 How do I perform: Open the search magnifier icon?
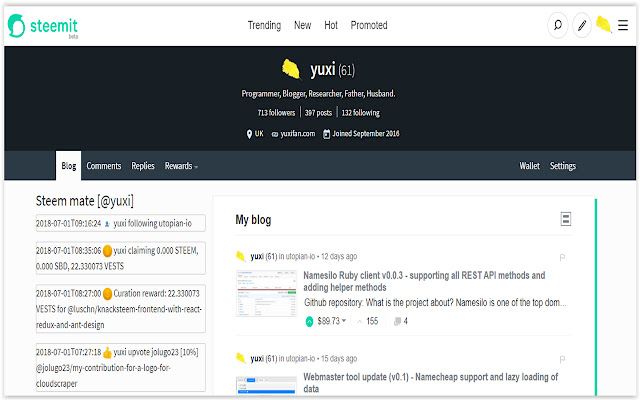[x=558, y=26]
